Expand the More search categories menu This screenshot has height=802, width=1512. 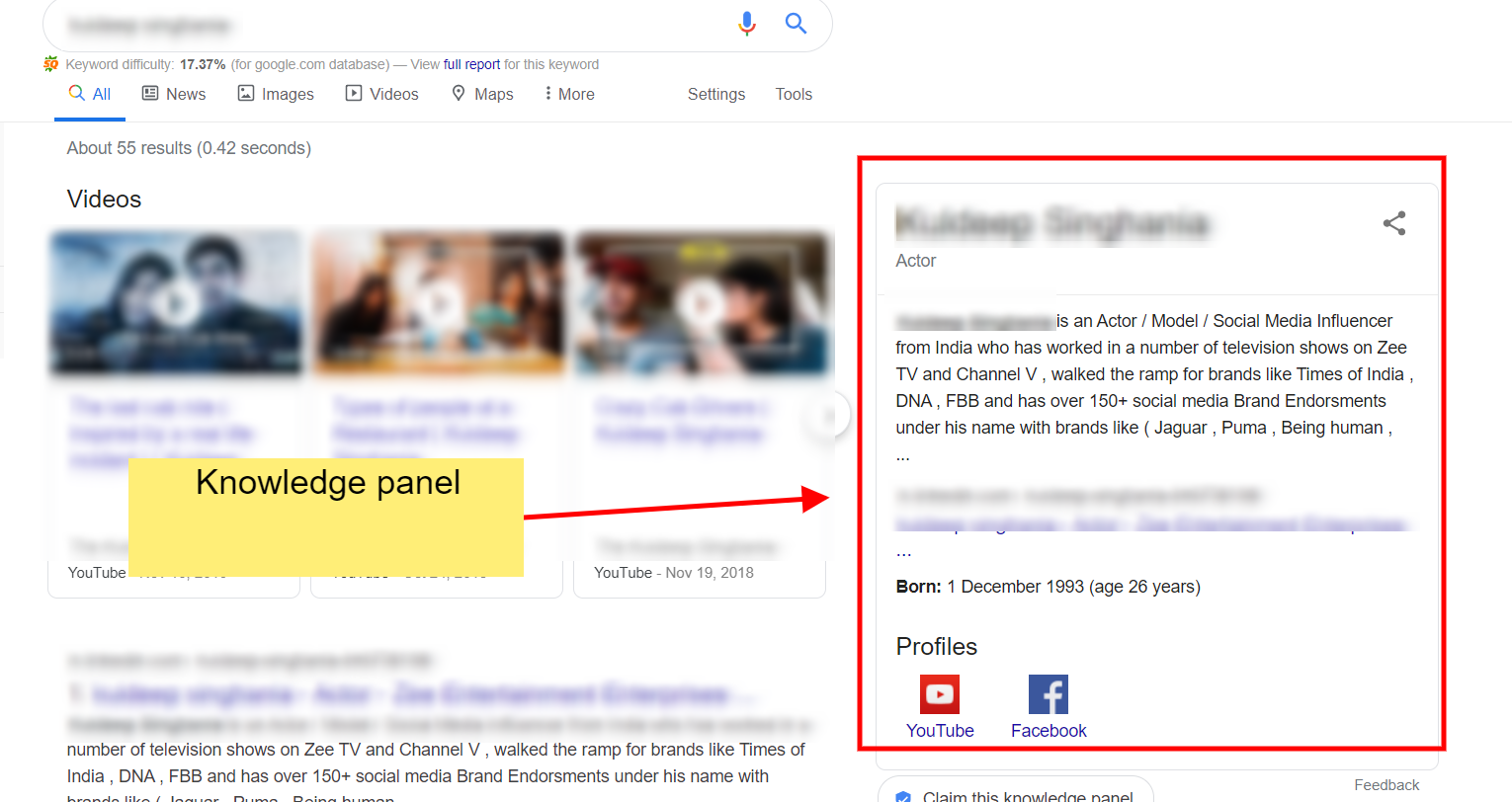(x=569, y=94)
